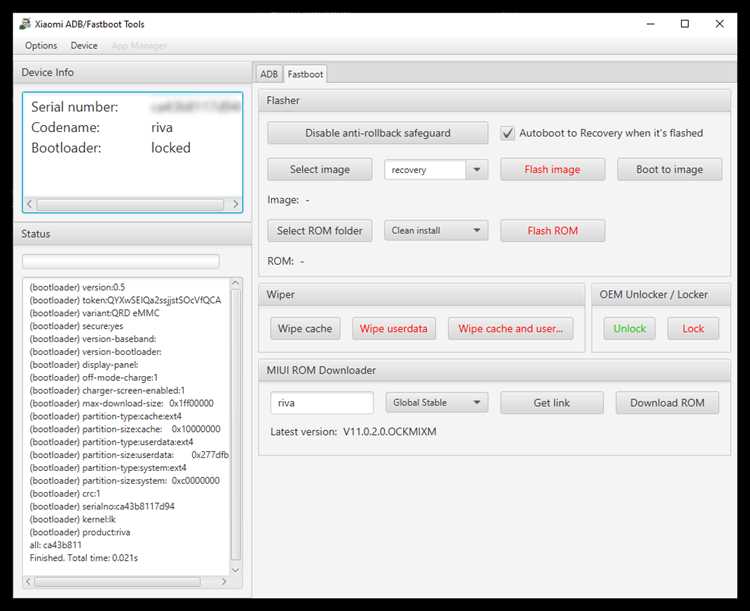Click Disable anti-rollback safeguard button

coord(377,133)
